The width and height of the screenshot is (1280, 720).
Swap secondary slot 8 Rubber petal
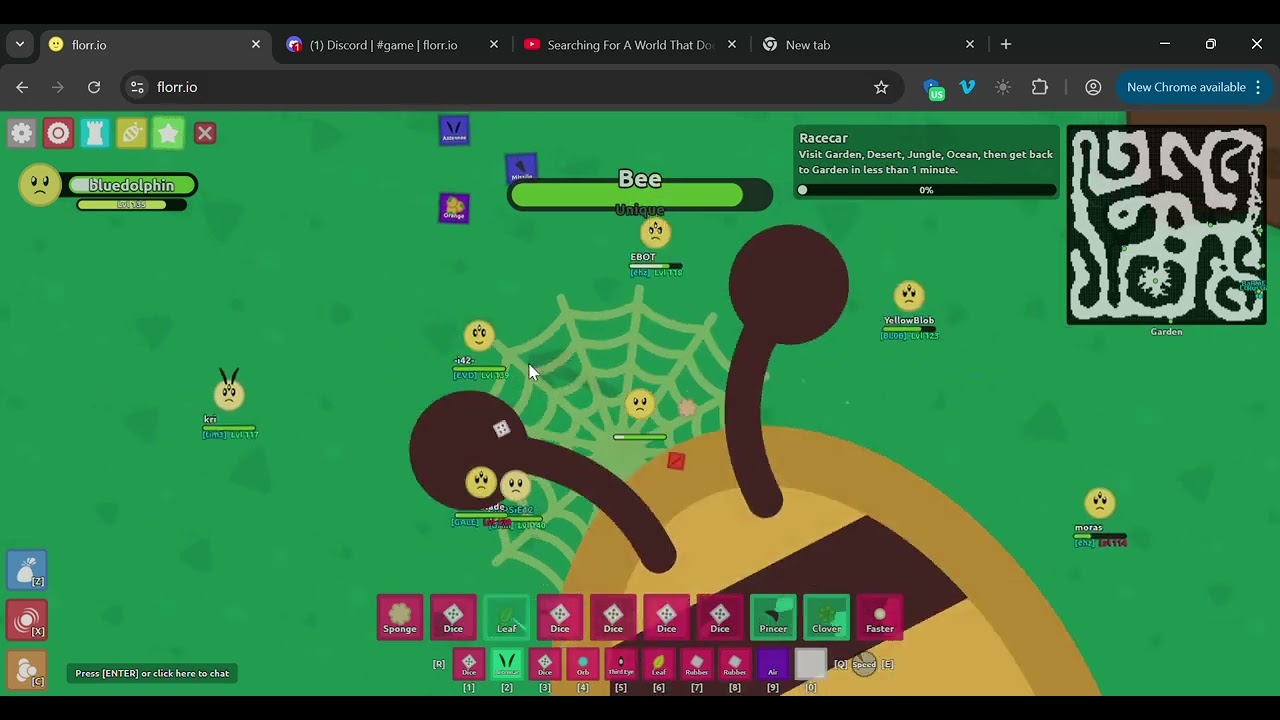(735, 663)
